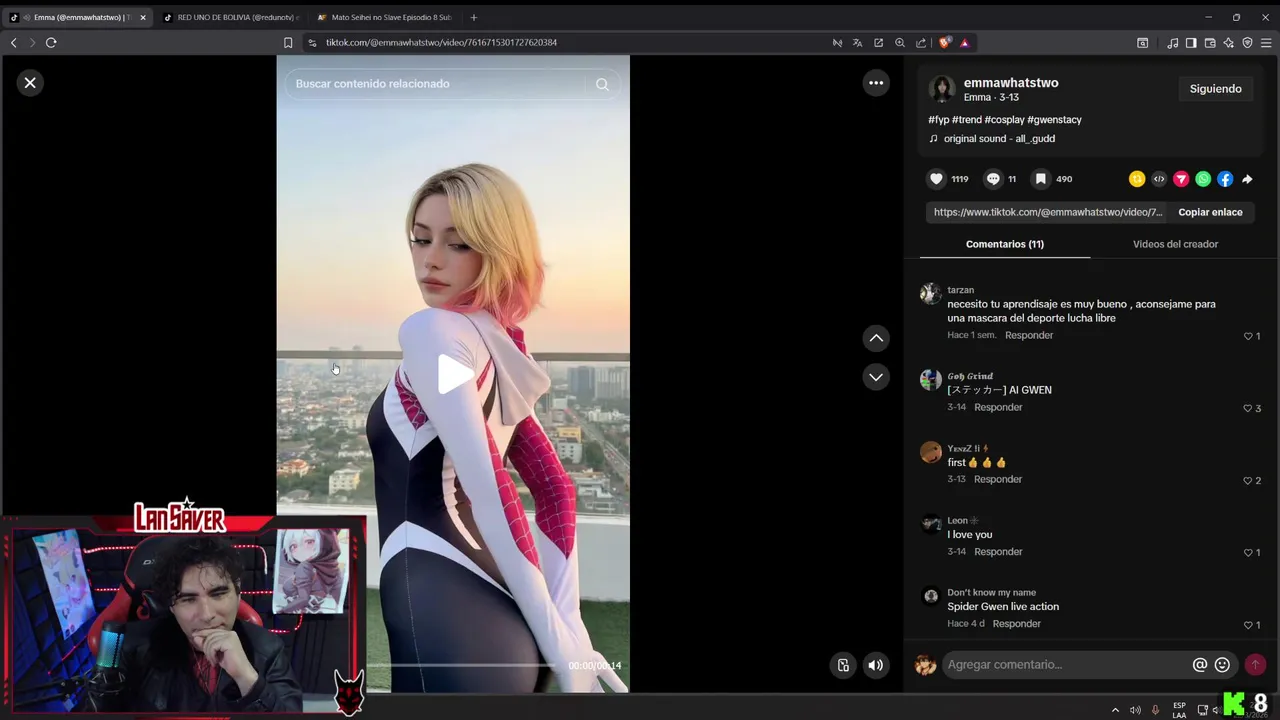
Task: Open Brave Rewards triangle icon
Action: click(x=964, y=43)
